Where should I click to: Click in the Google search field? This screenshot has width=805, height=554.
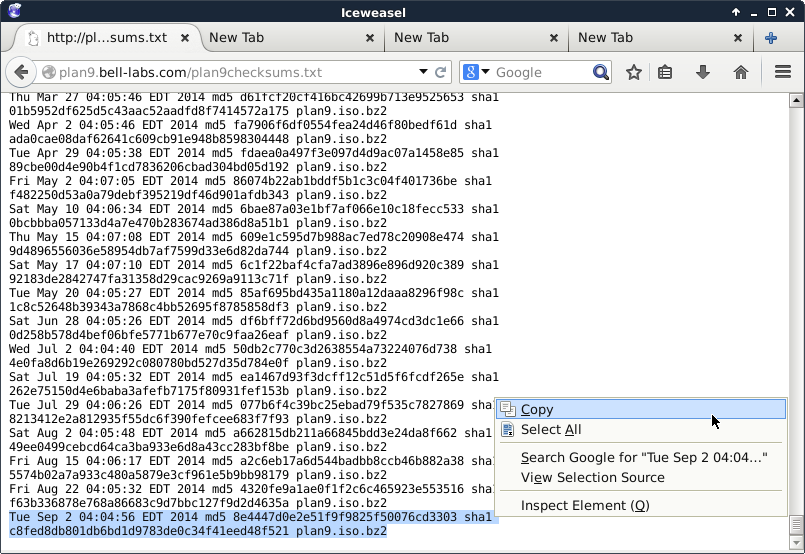[540, 72]
